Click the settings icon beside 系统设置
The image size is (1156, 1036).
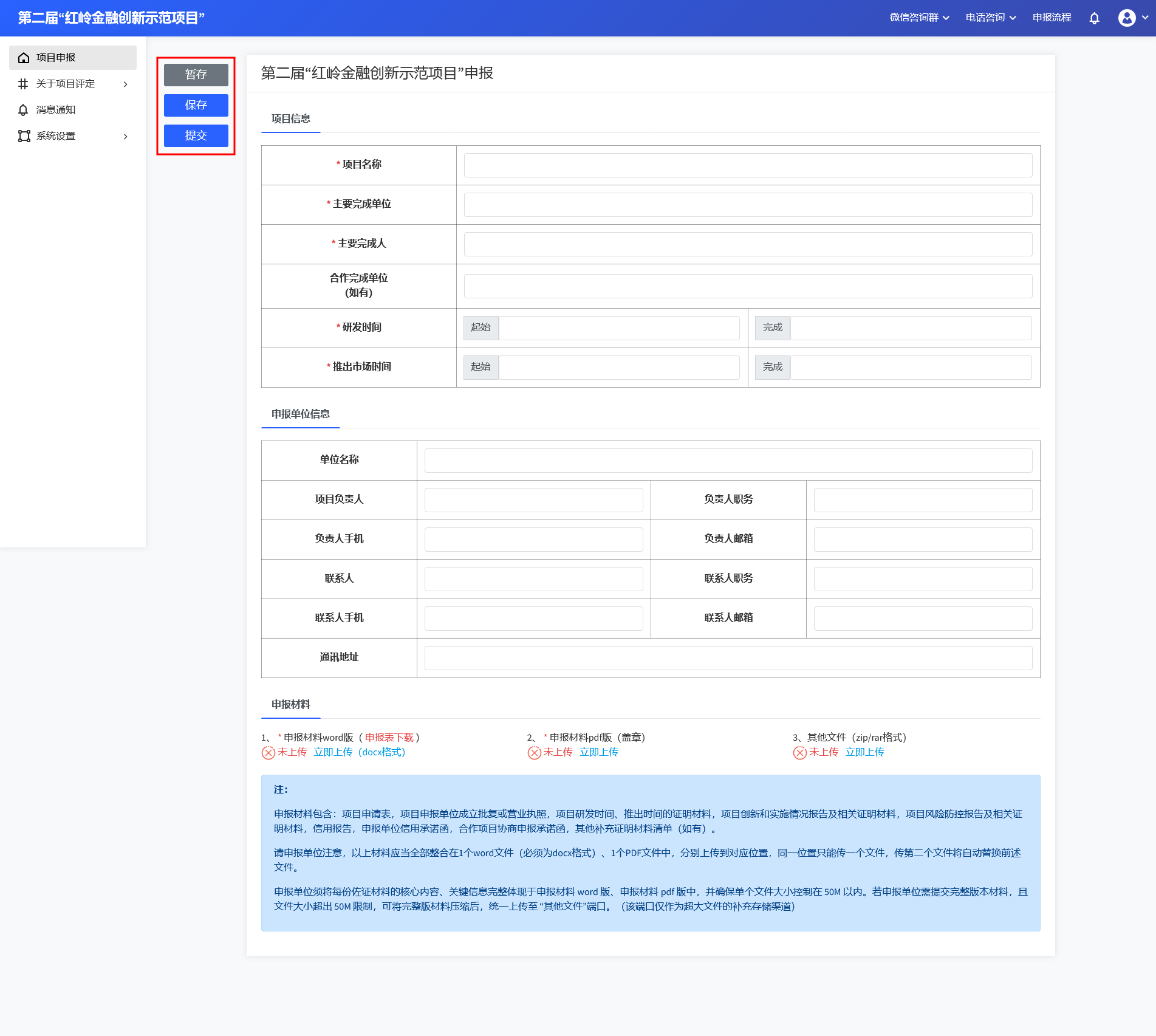point(24,136)
